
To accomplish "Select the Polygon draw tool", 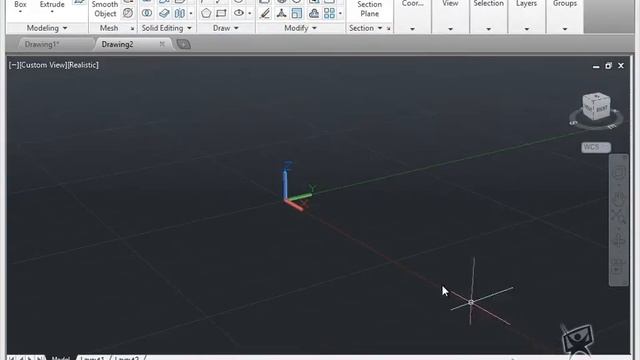I will pos(206,13).
